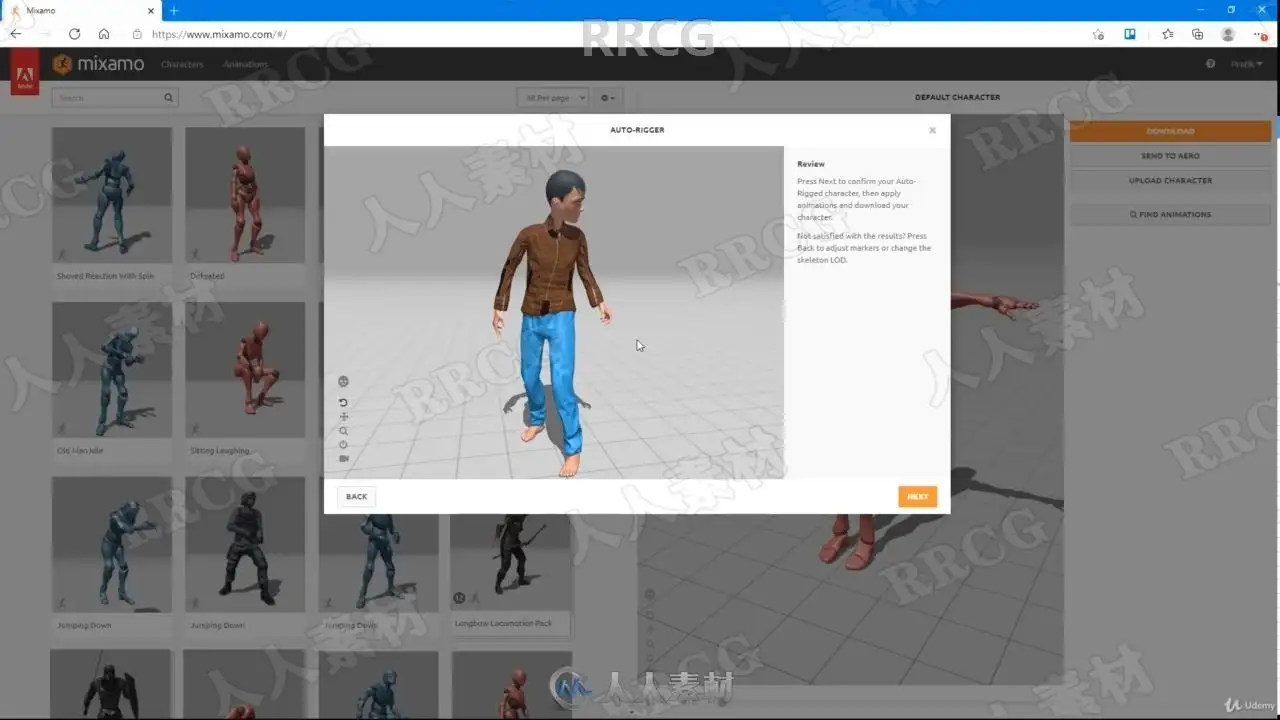Reload the page with refresh icon
Viewport: 1280px width, 720px height.
74,34
